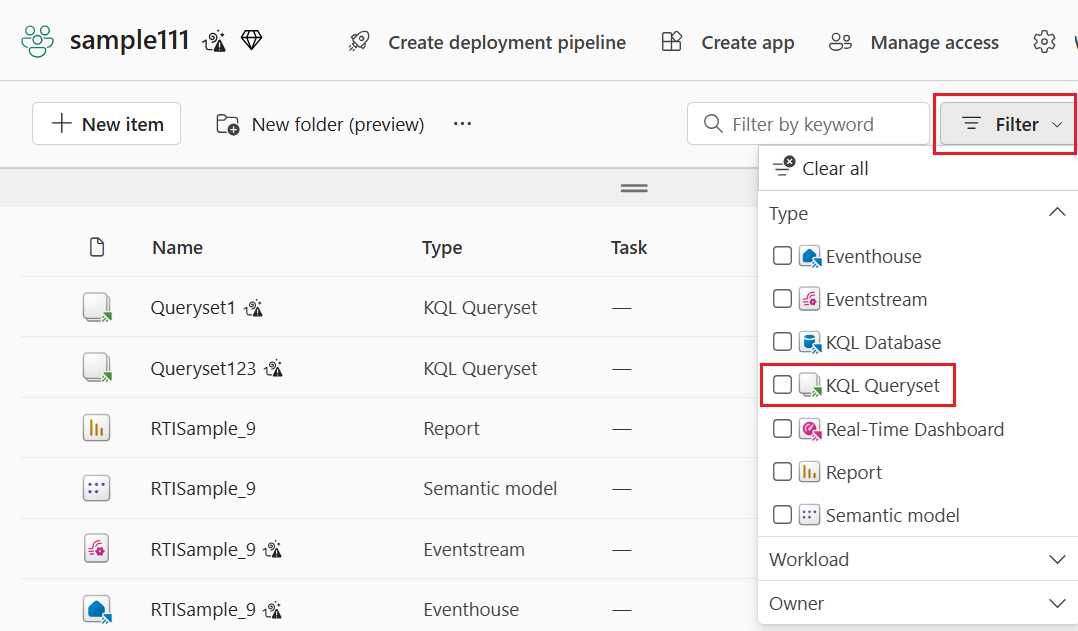Enable the Real-Time Dashboard filter checkbox
Viewport: 1078px width, 631px height.
point(782,429)
